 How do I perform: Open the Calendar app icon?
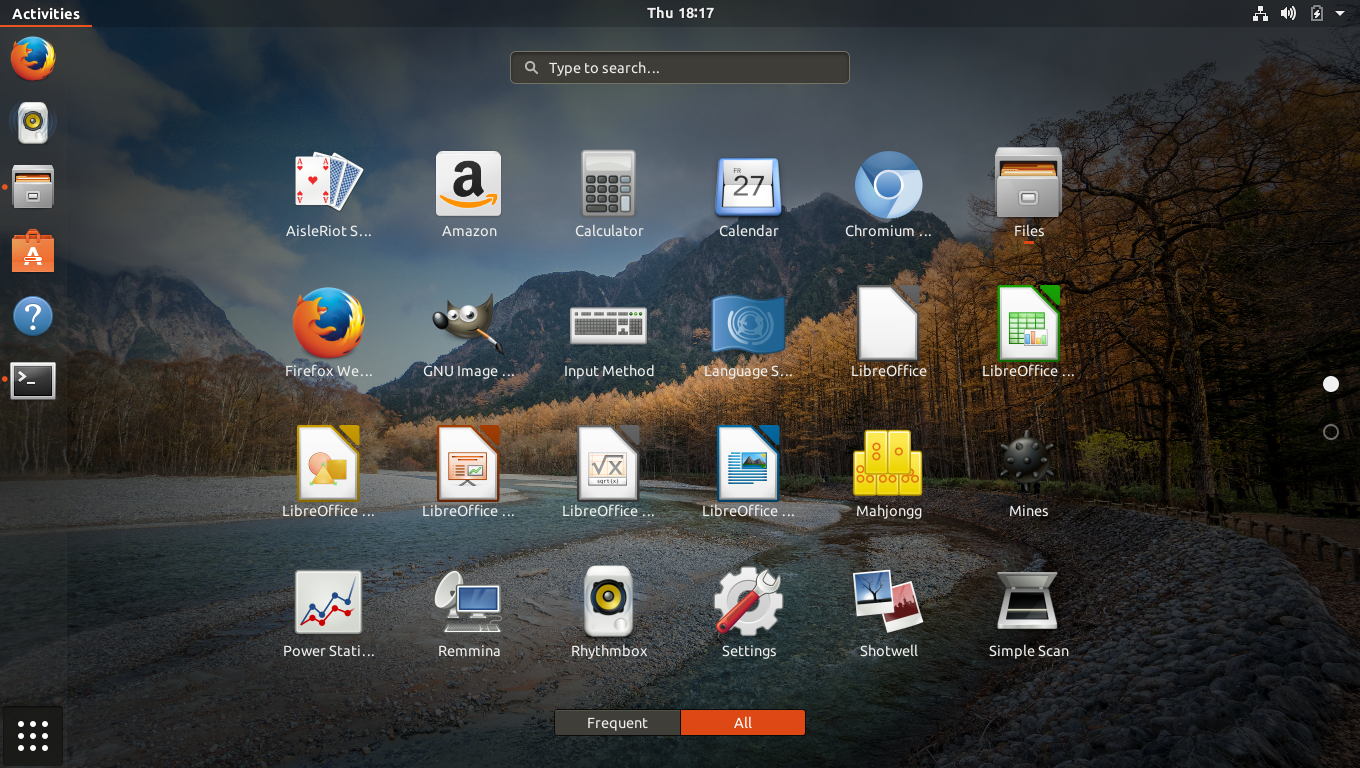coord(749,187)
